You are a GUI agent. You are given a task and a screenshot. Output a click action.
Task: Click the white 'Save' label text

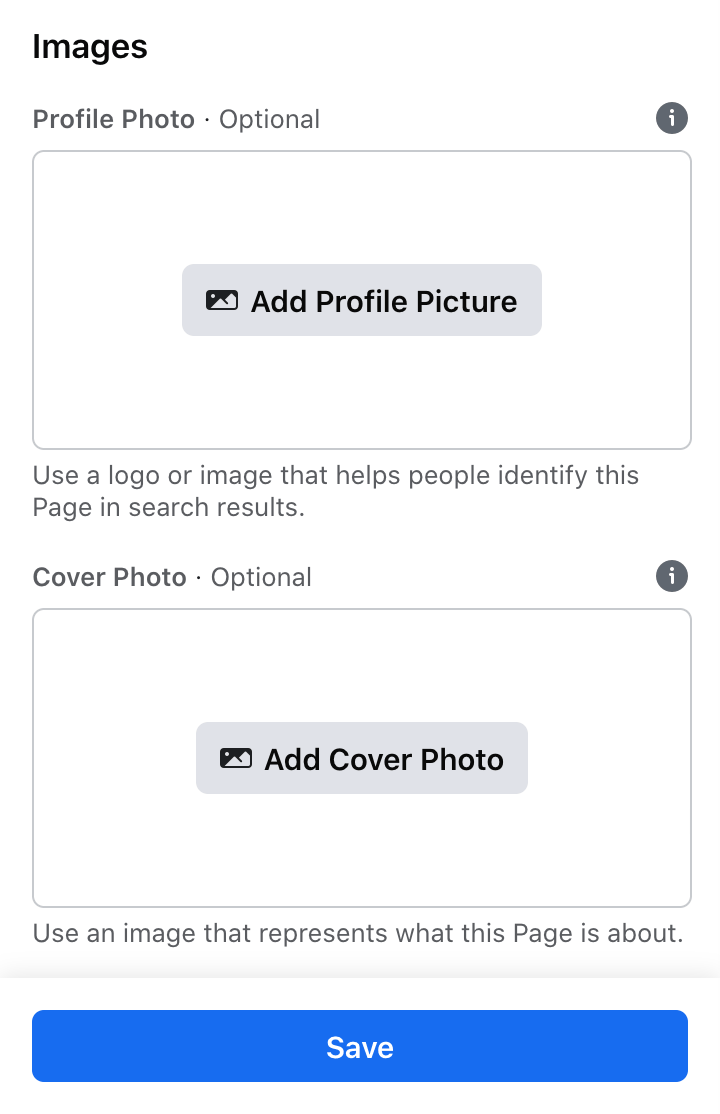pos(360,1047)
